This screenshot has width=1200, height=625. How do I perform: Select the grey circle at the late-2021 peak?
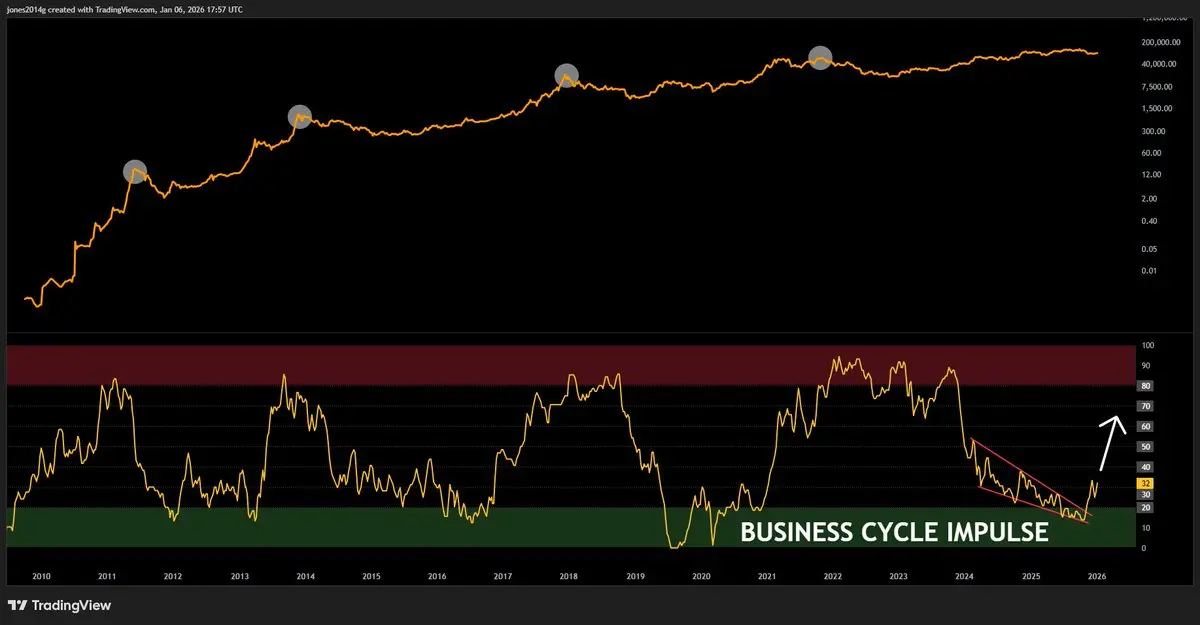tap(820, 58)
